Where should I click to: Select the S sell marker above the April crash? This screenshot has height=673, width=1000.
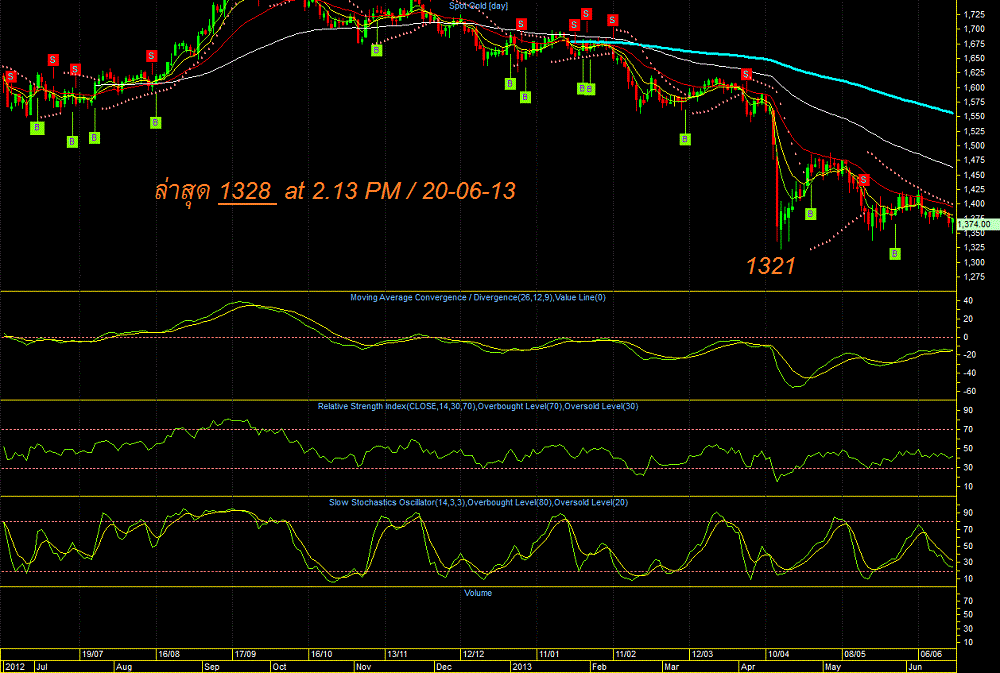(746, 75)
